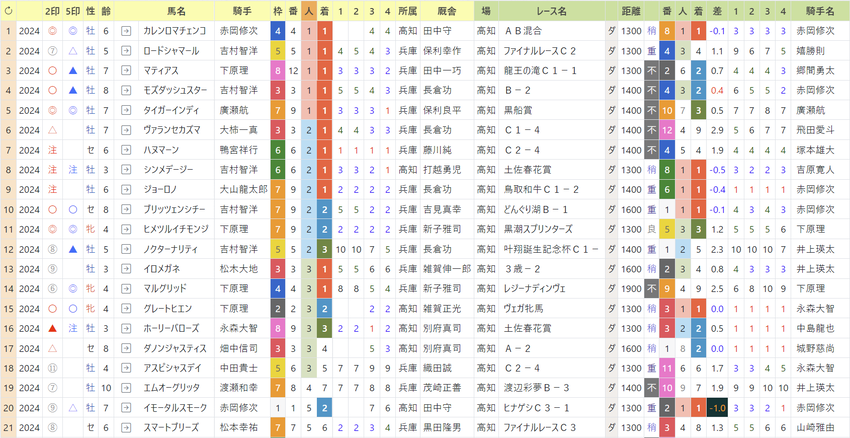The width and height of the screenshot is (850, 438).
Task: Click previous jockey 城野慈尚
Action: tap(815, 348)
